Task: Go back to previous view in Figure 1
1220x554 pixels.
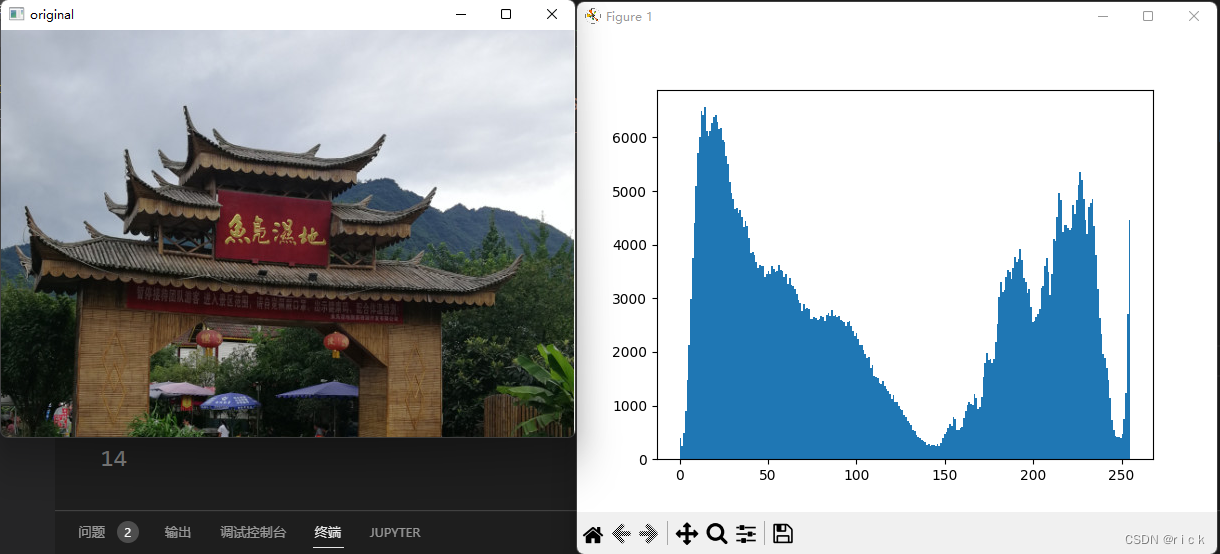Action: click(x=621, y=534)
